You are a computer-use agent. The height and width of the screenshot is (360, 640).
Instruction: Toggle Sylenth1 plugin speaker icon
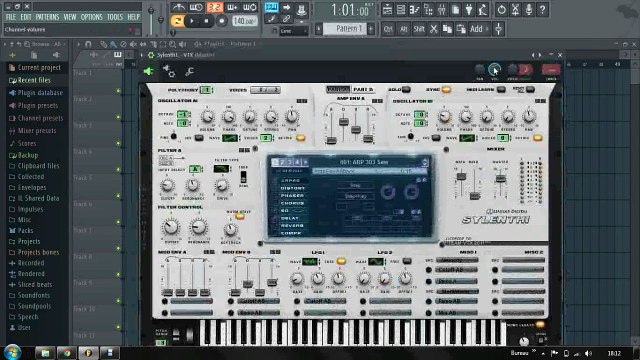149,71
